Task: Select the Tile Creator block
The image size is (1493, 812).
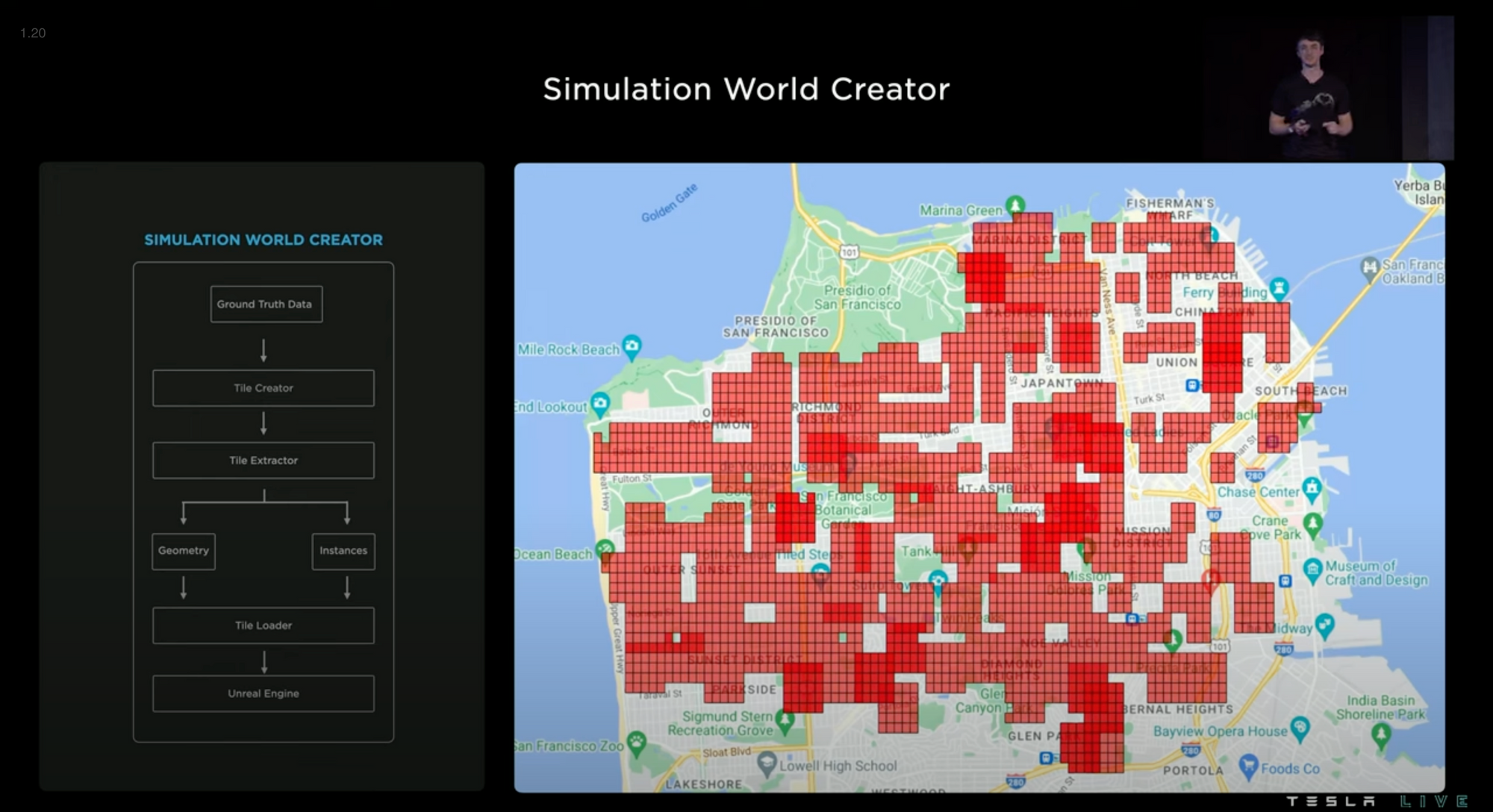Action: 263,388
